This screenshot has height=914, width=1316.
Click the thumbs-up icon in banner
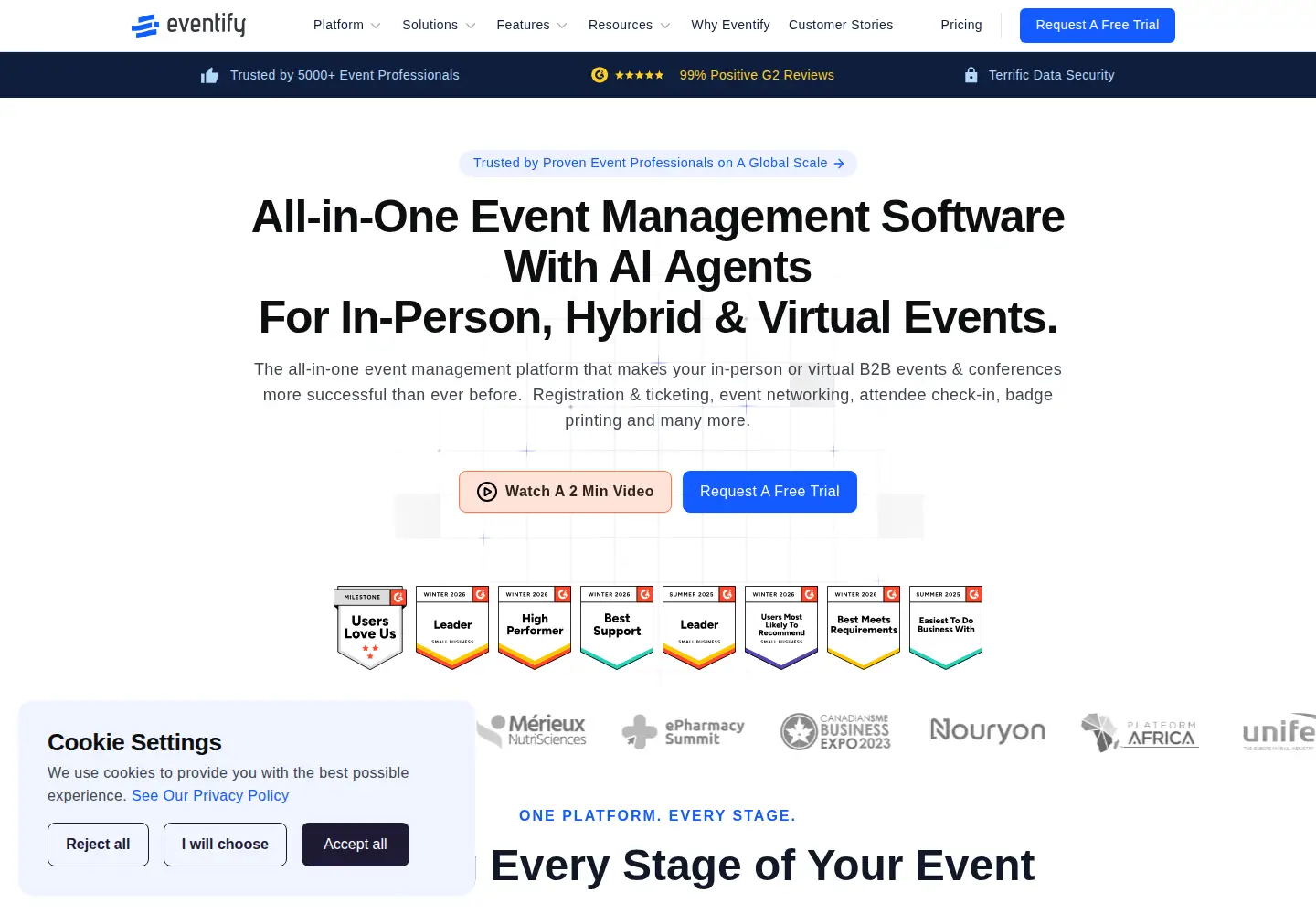point(210,75)
